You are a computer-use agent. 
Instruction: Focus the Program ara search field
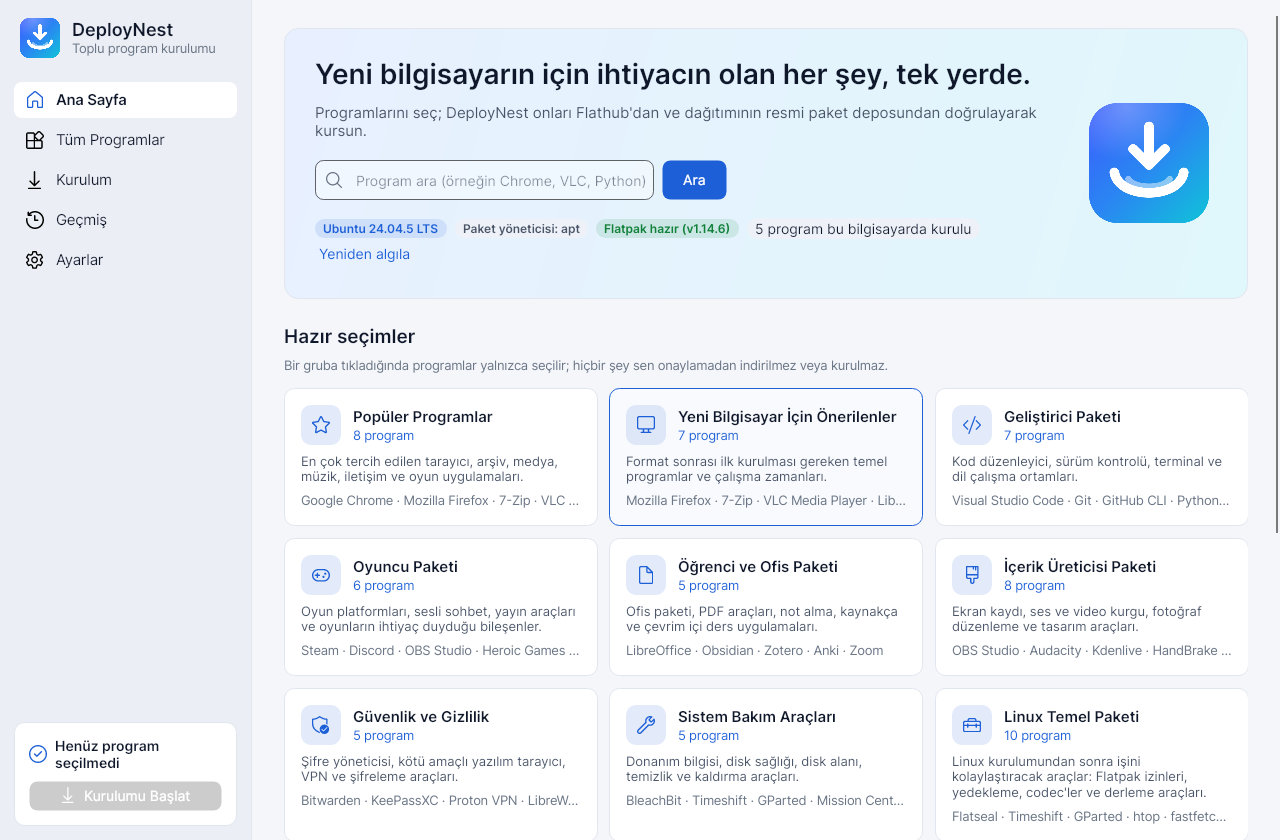pyautogui.click(x=484, y=180)
